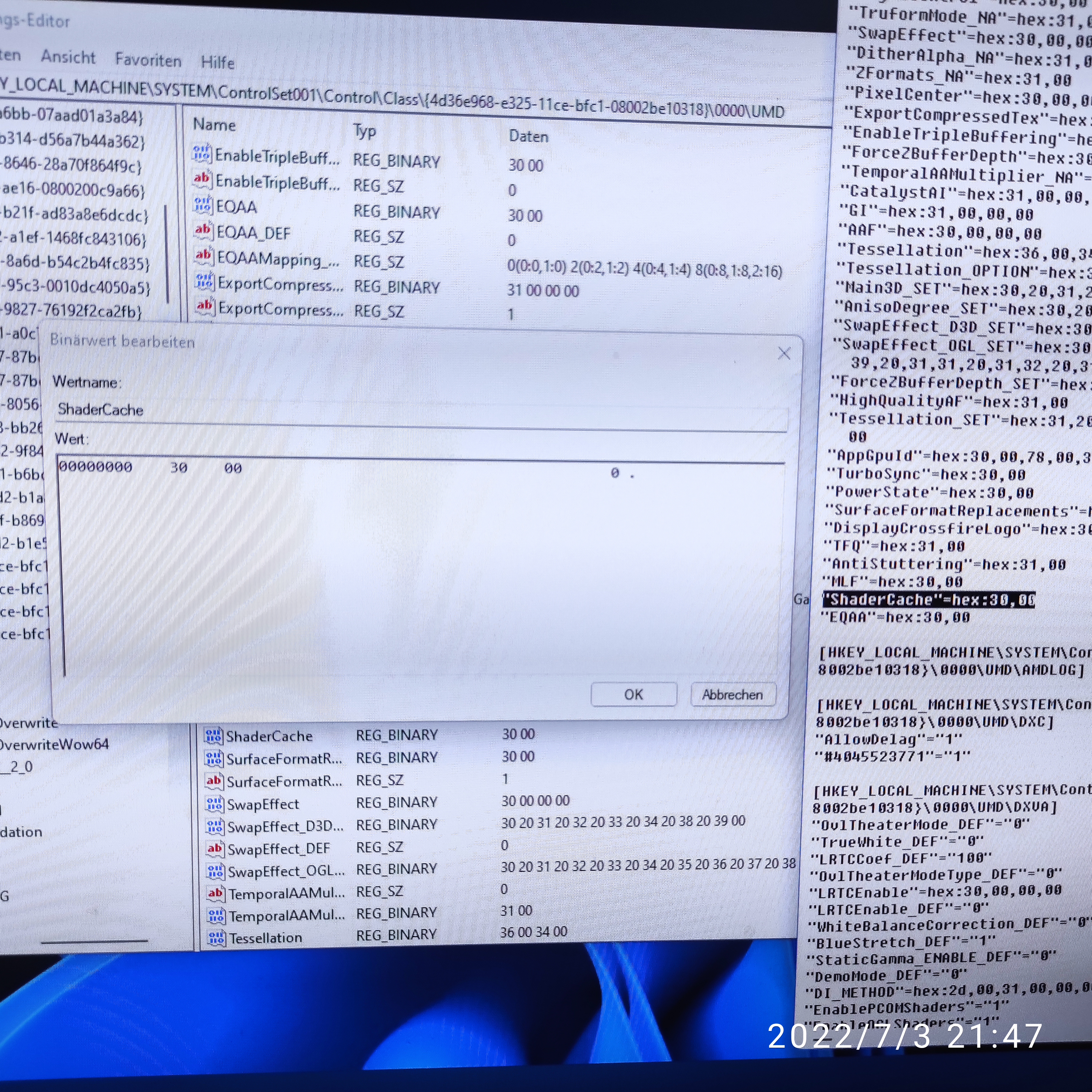Open the Favoriten menu
Screen dimensions: 1092x1092
point(148,60)
